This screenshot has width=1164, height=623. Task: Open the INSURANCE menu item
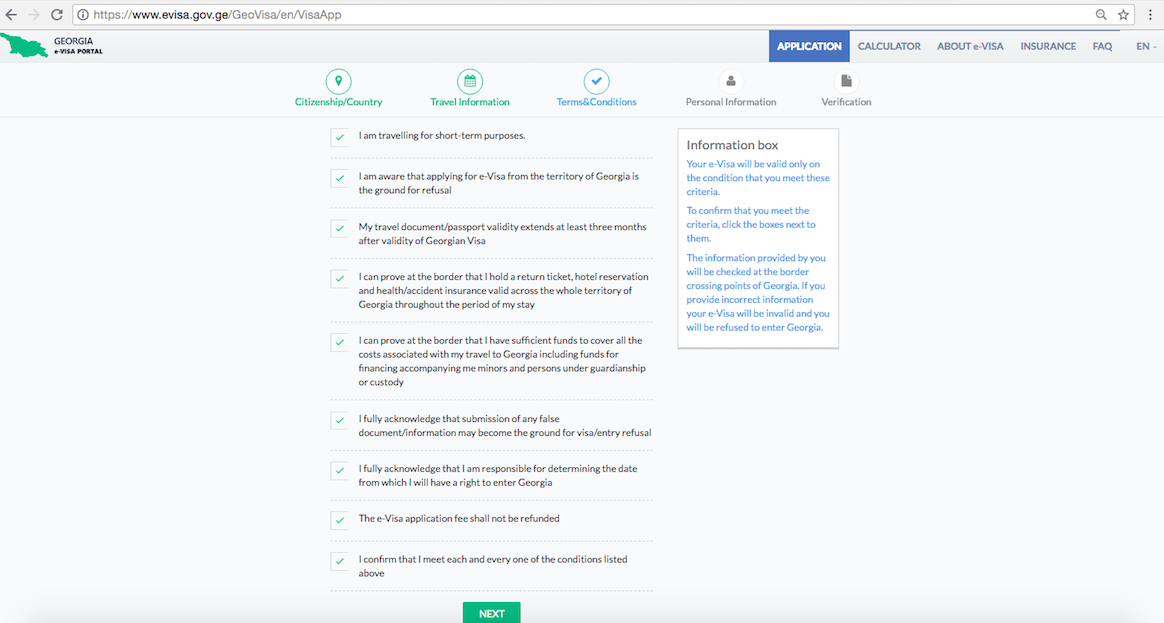tap(1048, 46)
